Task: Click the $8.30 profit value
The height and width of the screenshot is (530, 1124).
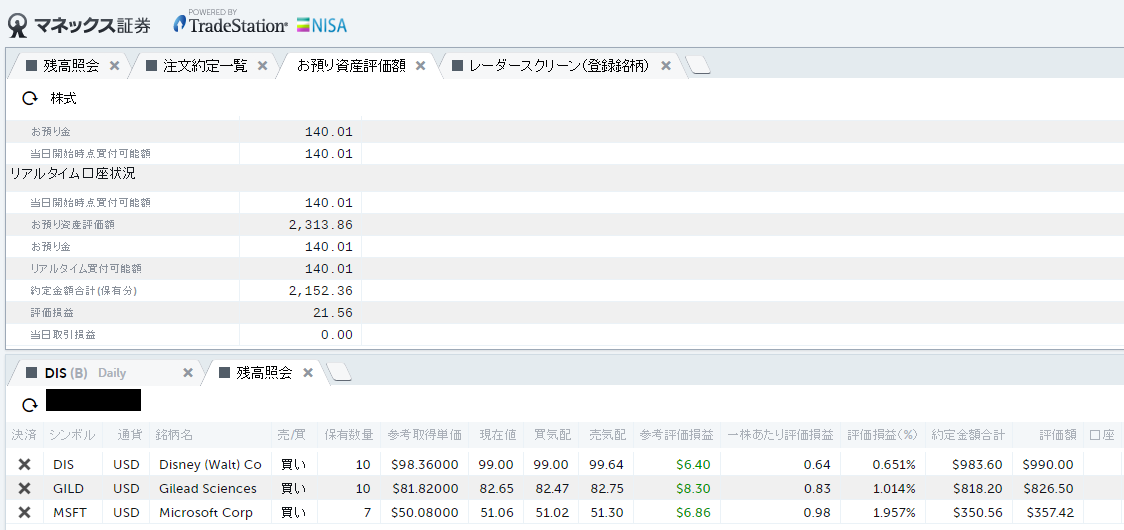Action: (x=692, y=488)
